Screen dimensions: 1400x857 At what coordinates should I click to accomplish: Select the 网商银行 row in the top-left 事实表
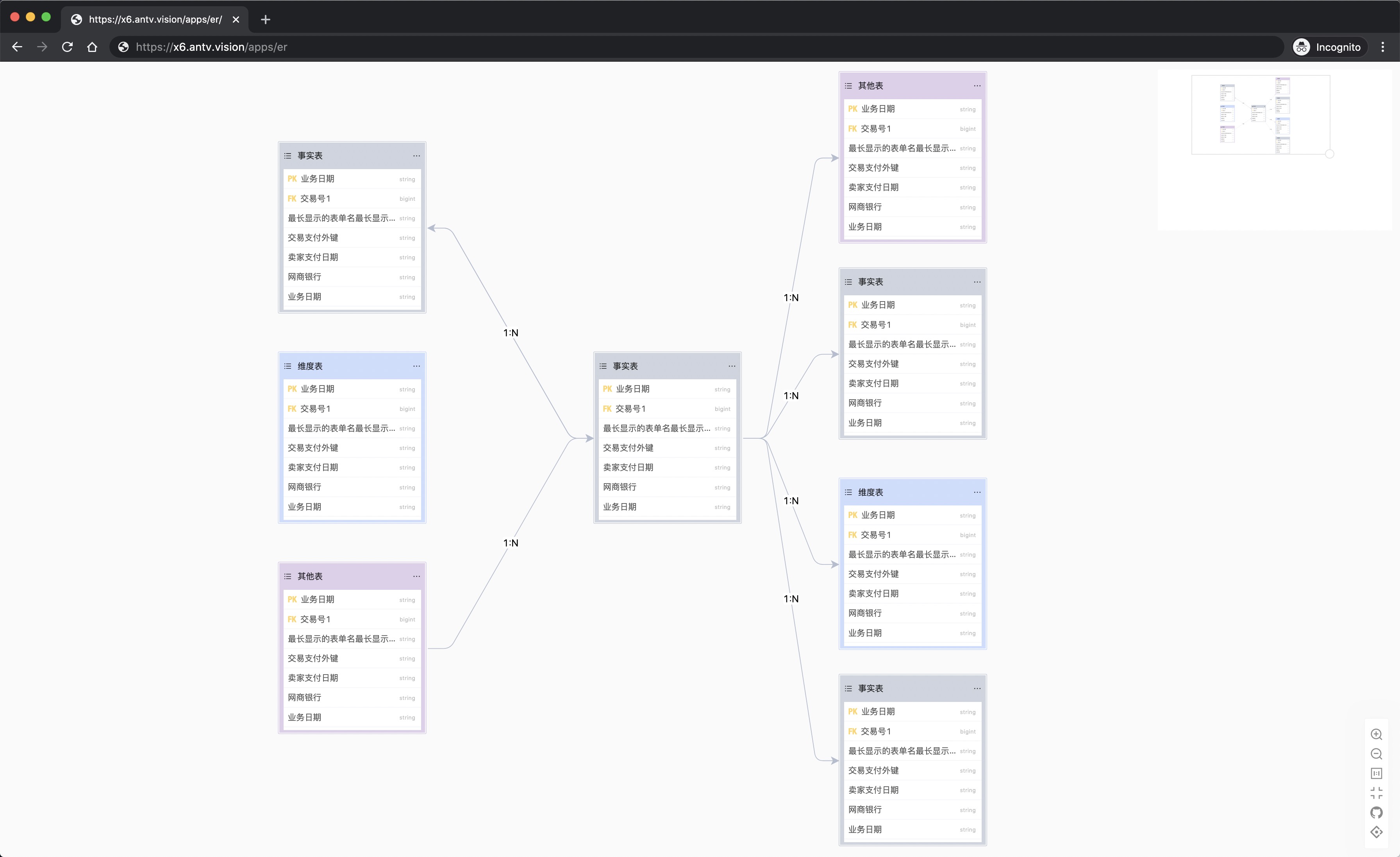(x=352, y=277)
